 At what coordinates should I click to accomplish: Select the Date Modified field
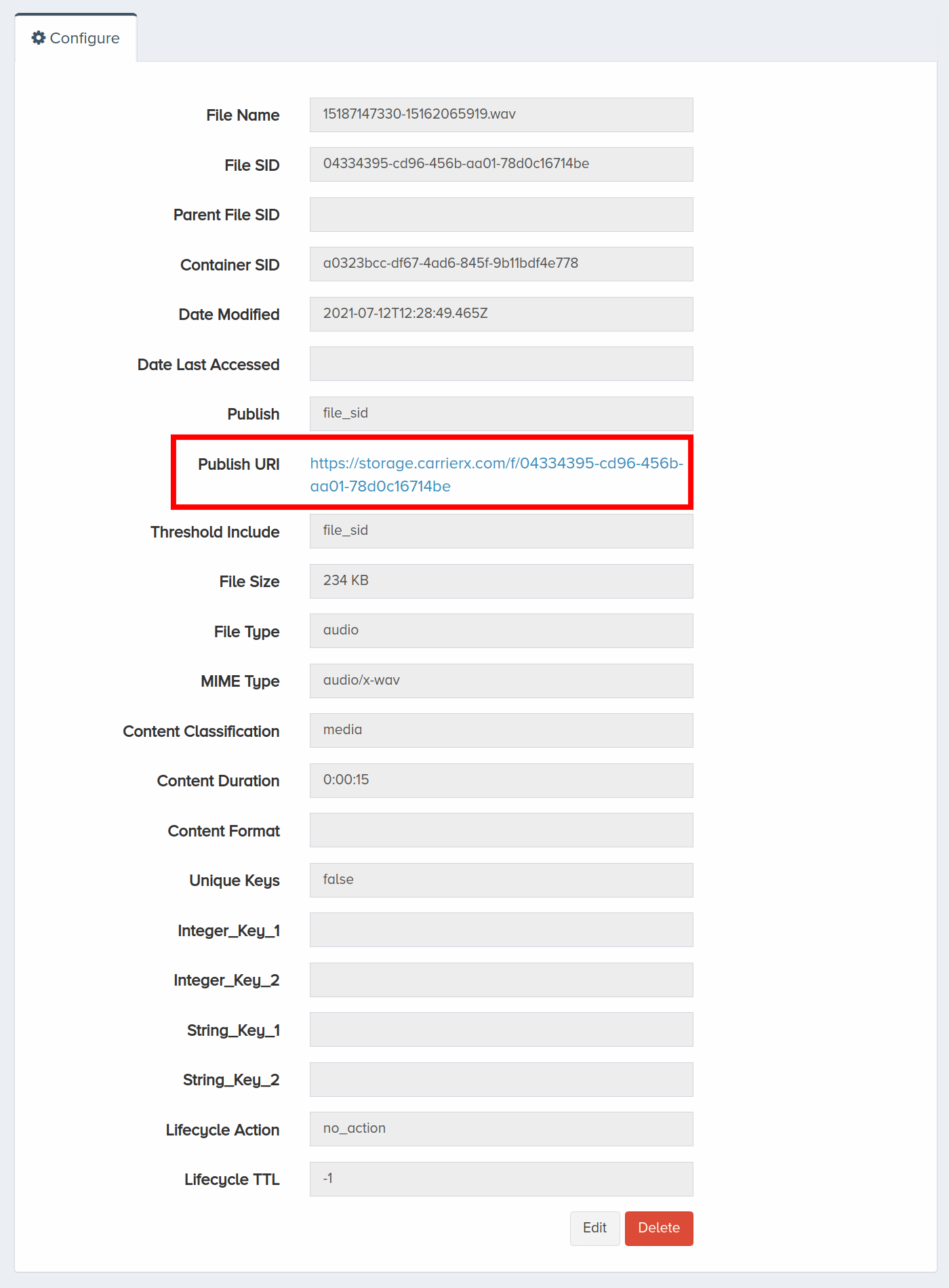(x=502, y=314)
